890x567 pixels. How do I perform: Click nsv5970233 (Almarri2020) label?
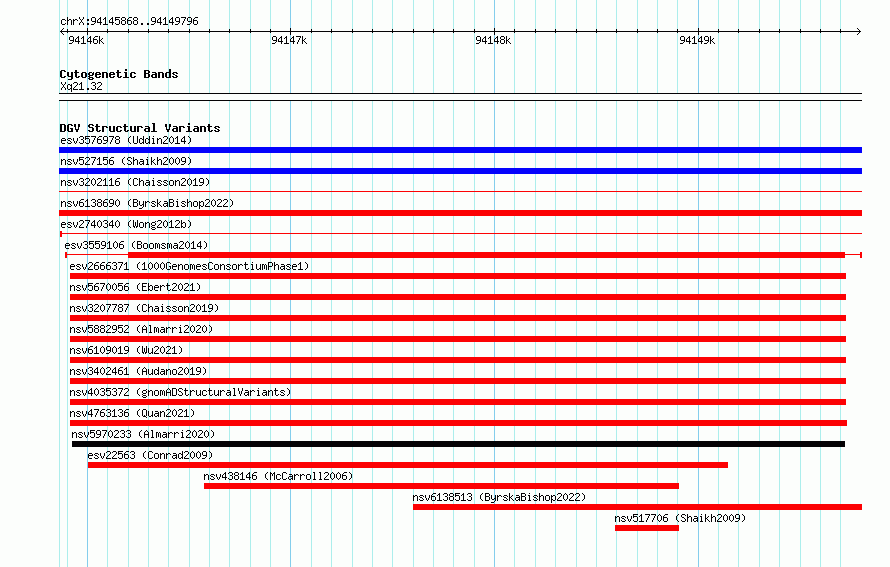(x=143, y=434)
